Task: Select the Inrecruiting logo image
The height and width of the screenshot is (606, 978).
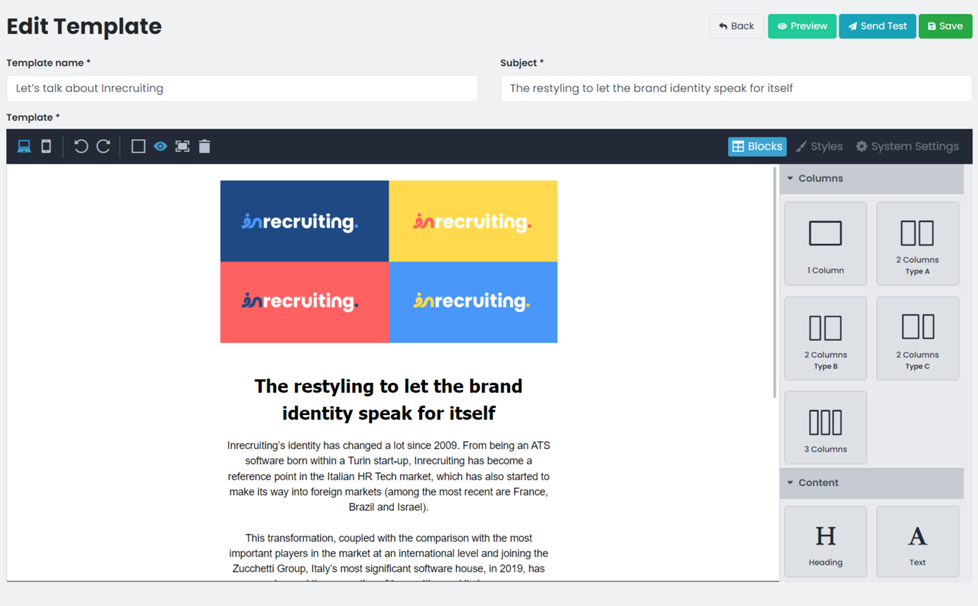Action: [389, 262]
